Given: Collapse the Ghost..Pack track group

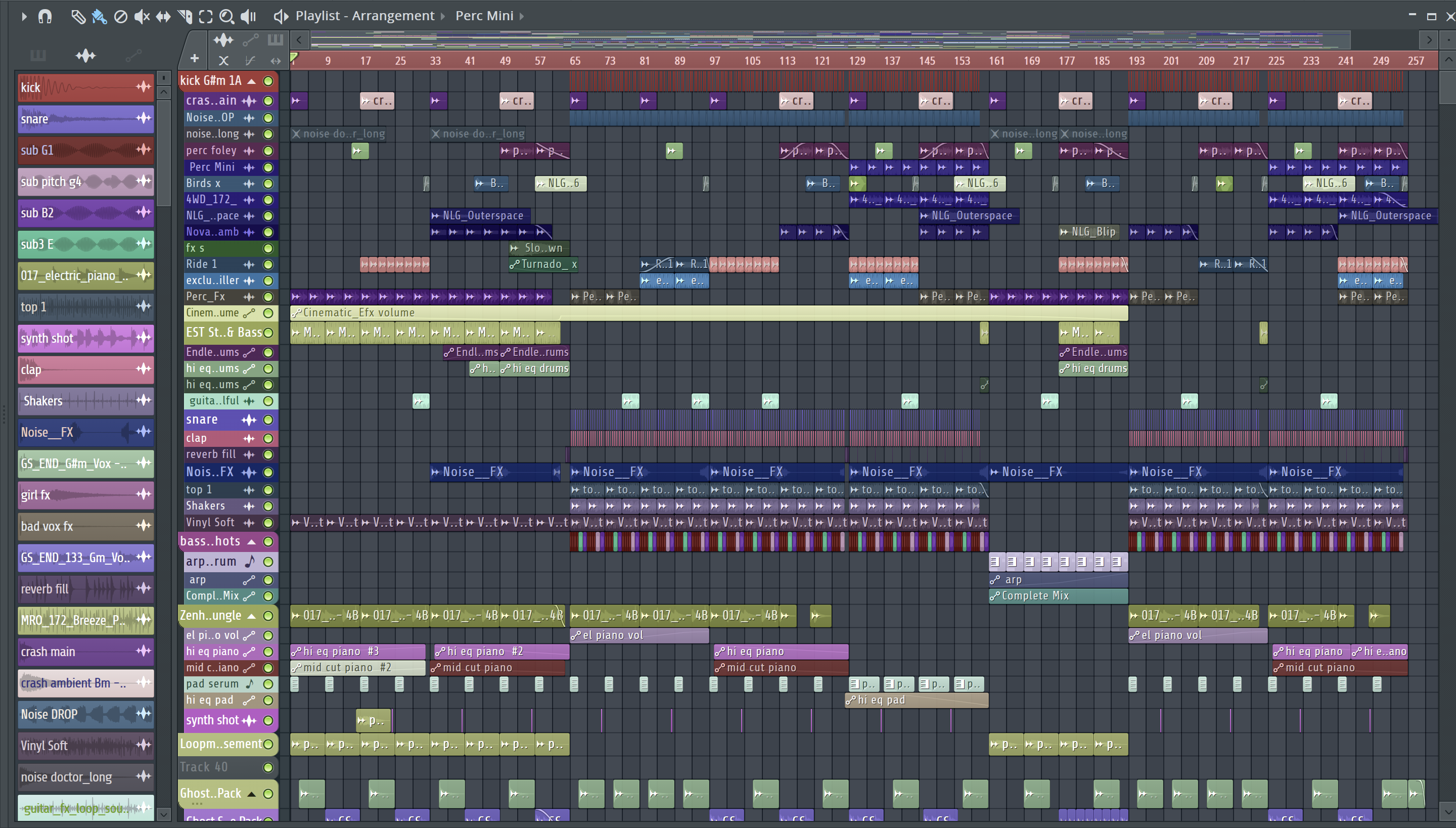Looking at the screenshot, I should tap(251, 794).
